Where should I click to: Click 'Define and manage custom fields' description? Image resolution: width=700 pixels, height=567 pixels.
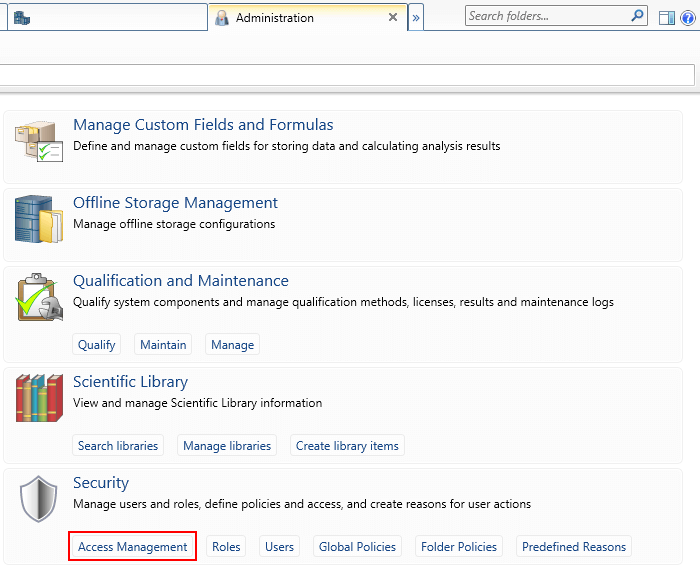pyautogui.click(x=287, y=146)
